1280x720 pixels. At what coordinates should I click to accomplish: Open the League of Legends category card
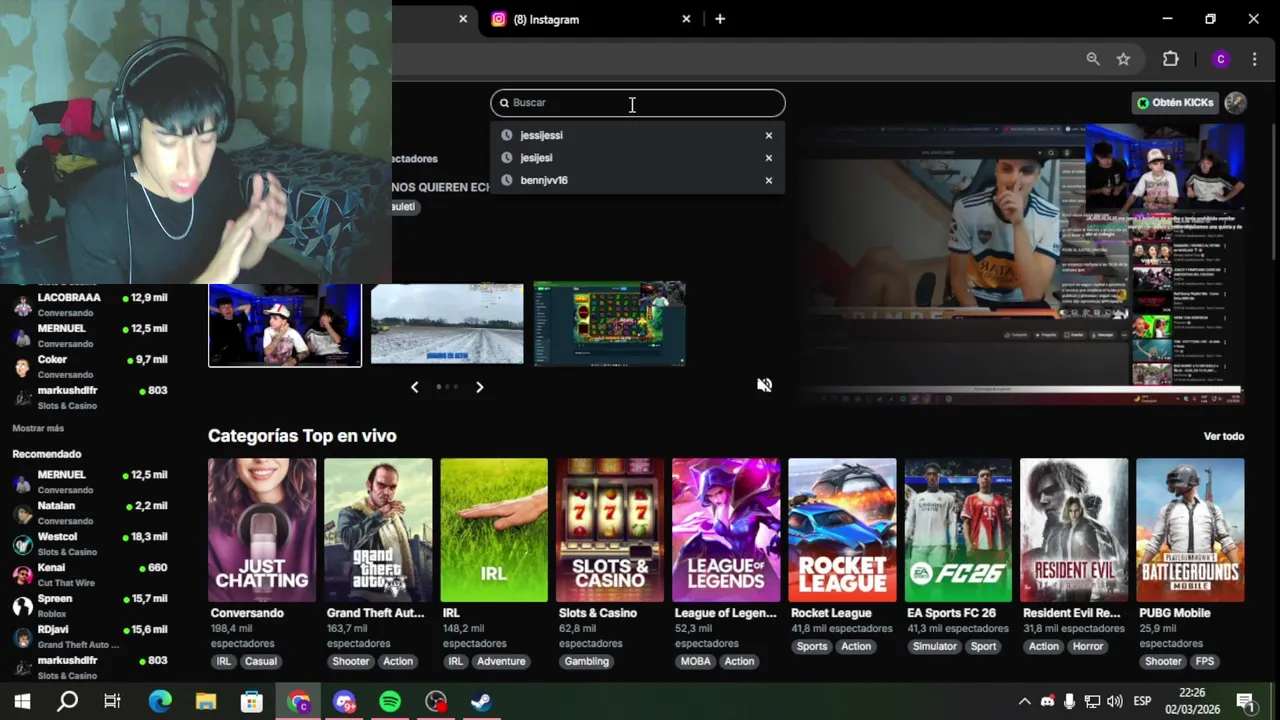click(726, 530)
